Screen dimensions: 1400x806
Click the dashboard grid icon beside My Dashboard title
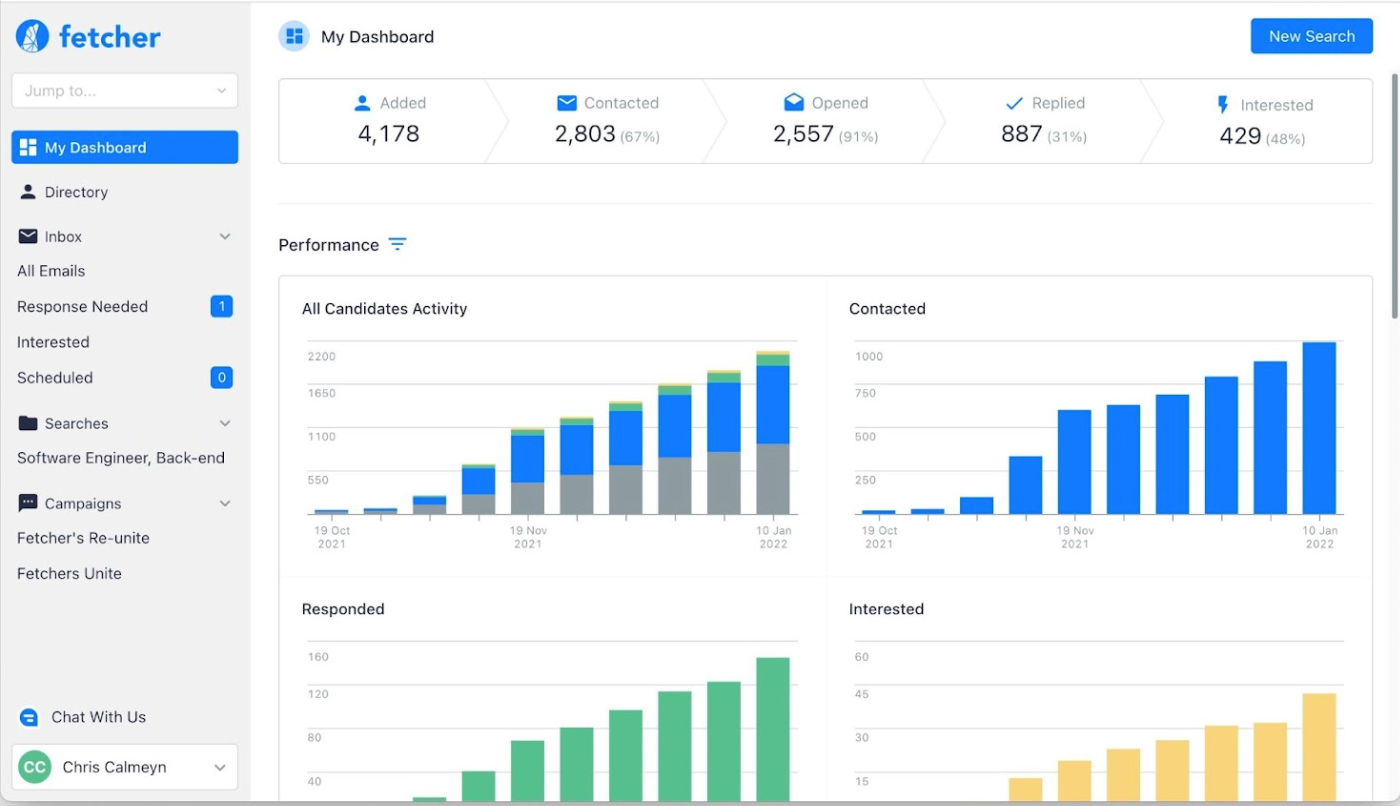point(294,36)
